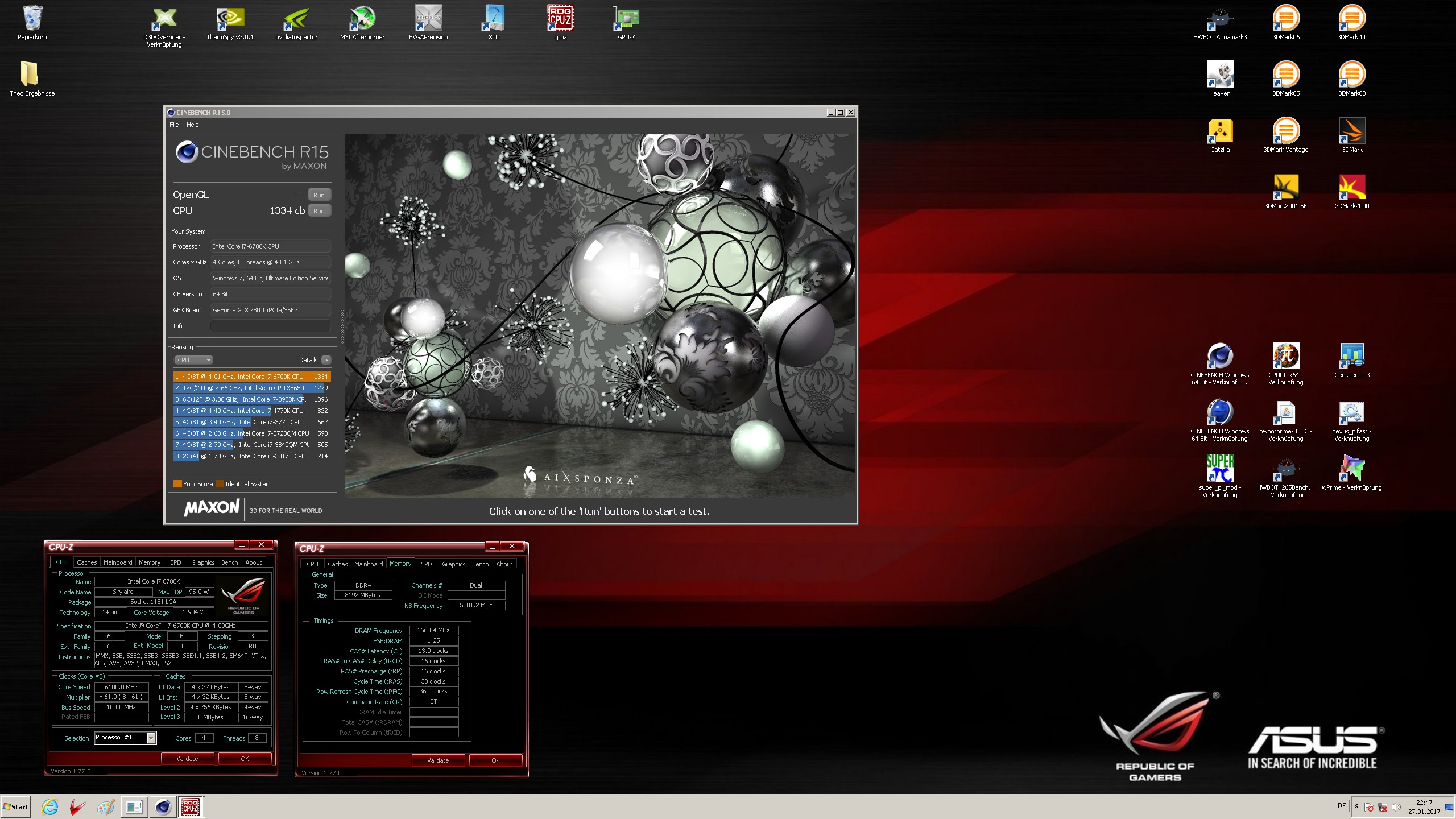Open Internet Explorer in taskbar
Screen dimensions: 1456x819
coord(50,806)
